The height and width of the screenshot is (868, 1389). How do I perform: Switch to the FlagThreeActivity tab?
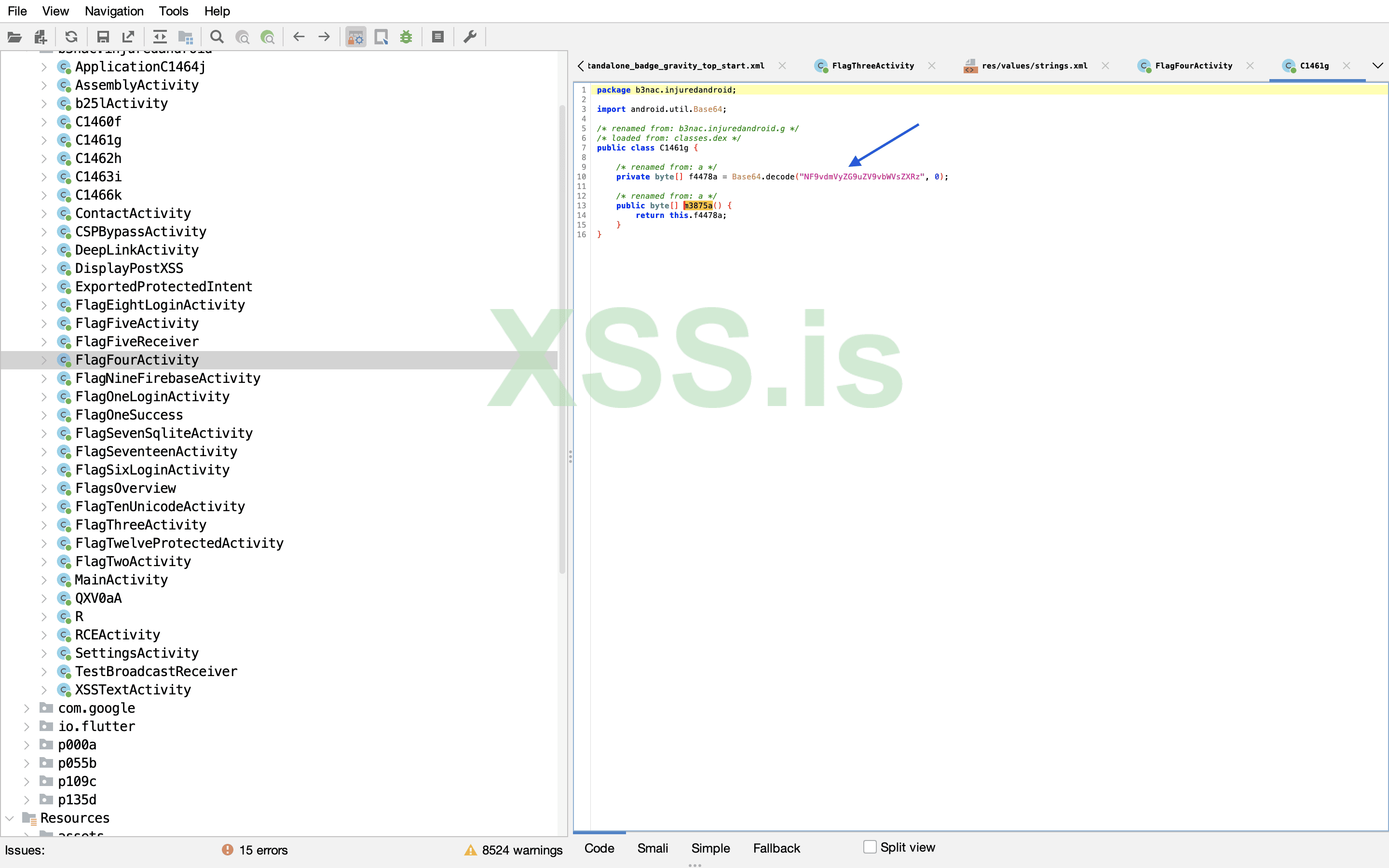tap(872, 66)
